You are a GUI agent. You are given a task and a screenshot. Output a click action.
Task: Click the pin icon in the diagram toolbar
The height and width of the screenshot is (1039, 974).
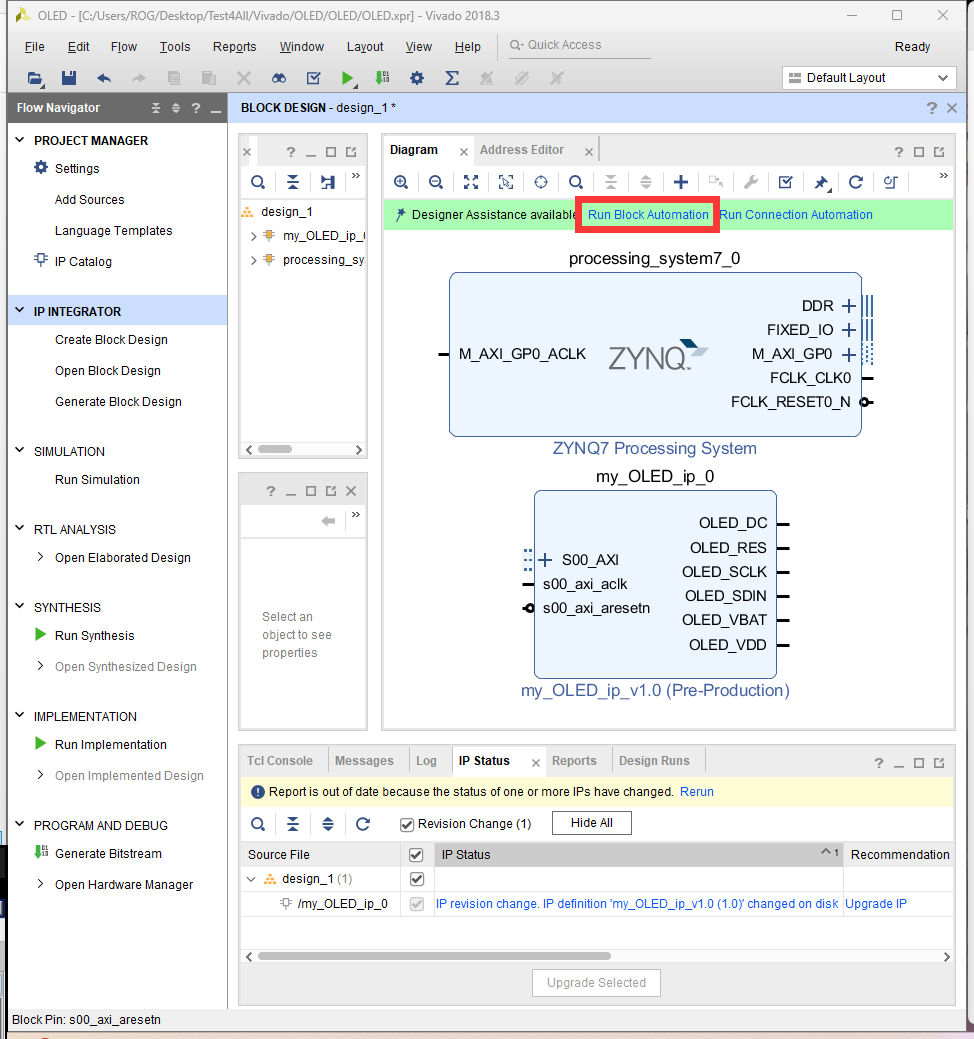tap(822, 182)
